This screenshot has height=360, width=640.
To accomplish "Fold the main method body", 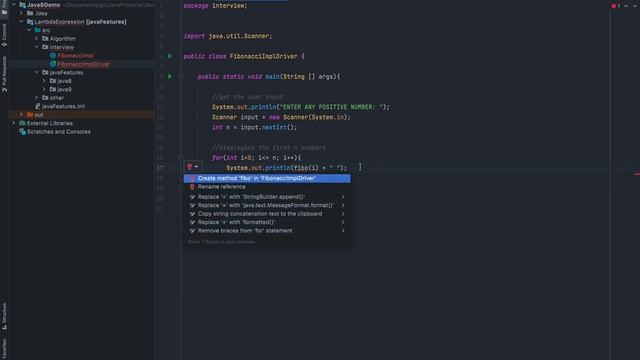I will point(181,76).
